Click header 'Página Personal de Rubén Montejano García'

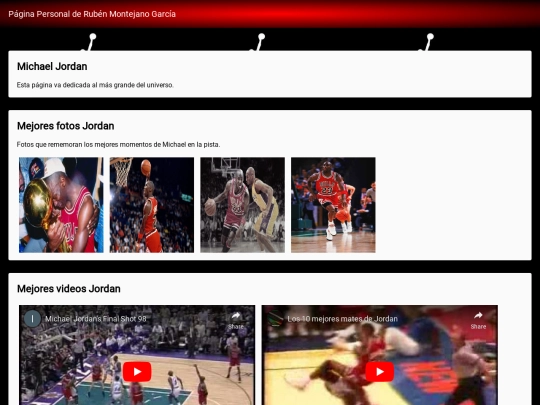click(x=92, y=14)
